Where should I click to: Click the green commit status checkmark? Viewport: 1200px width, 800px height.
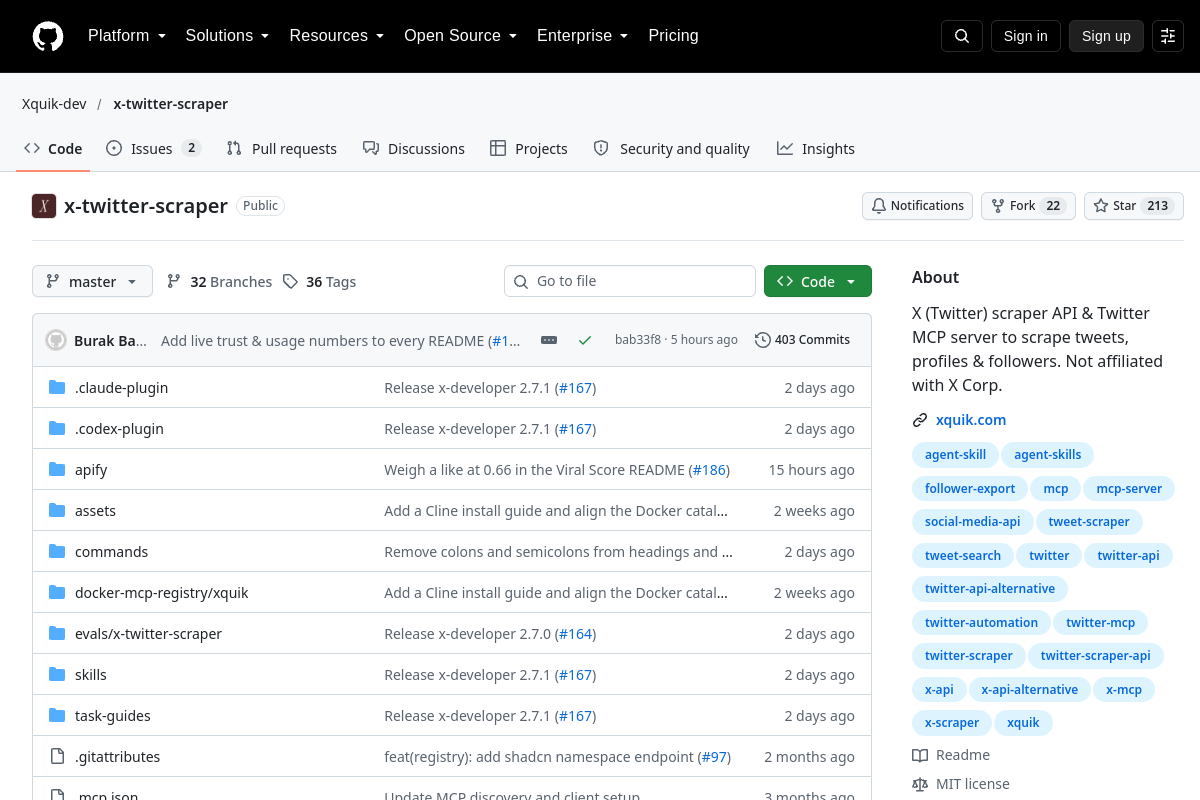coord(585,340)
